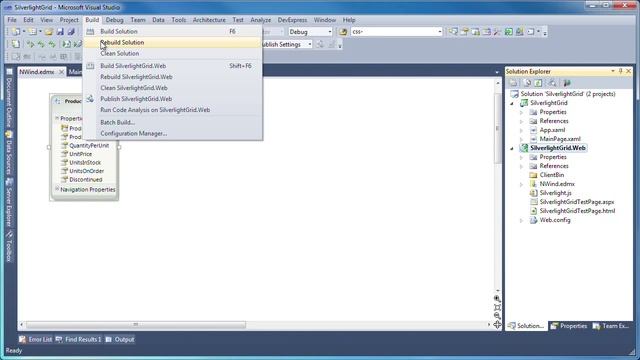Open the DevExpress menu
This screenshot has width=640, height=360.
tap(292, 20)
